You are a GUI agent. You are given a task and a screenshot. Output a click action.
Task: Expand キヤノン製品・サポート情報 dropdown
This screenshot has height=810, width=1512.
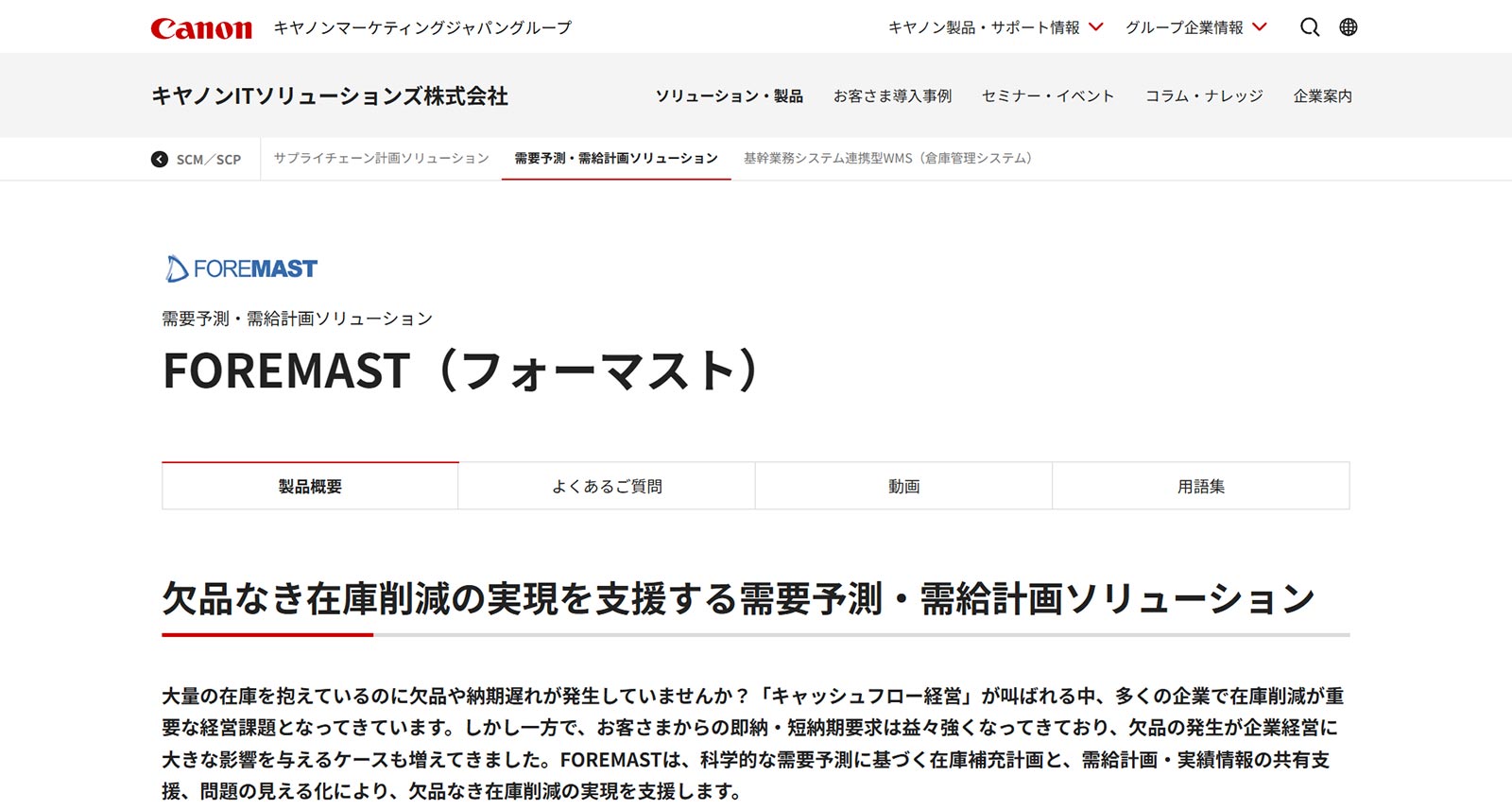pyautogui.click(x=995, y=27)
